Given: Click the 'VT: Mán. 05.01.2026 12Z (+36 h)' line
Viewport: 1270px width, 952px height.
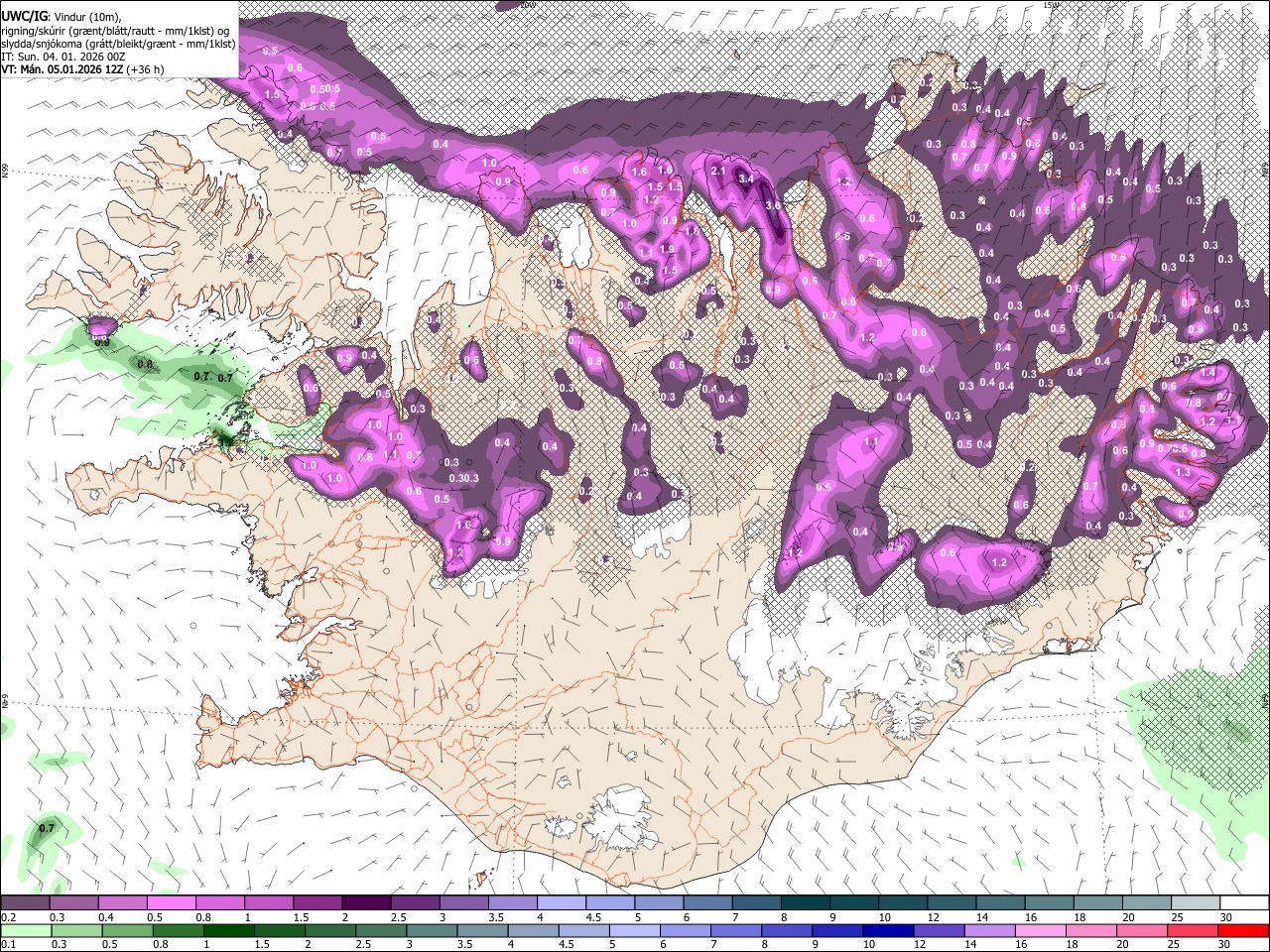Looking at the screenshot, I should coord(83,69).
